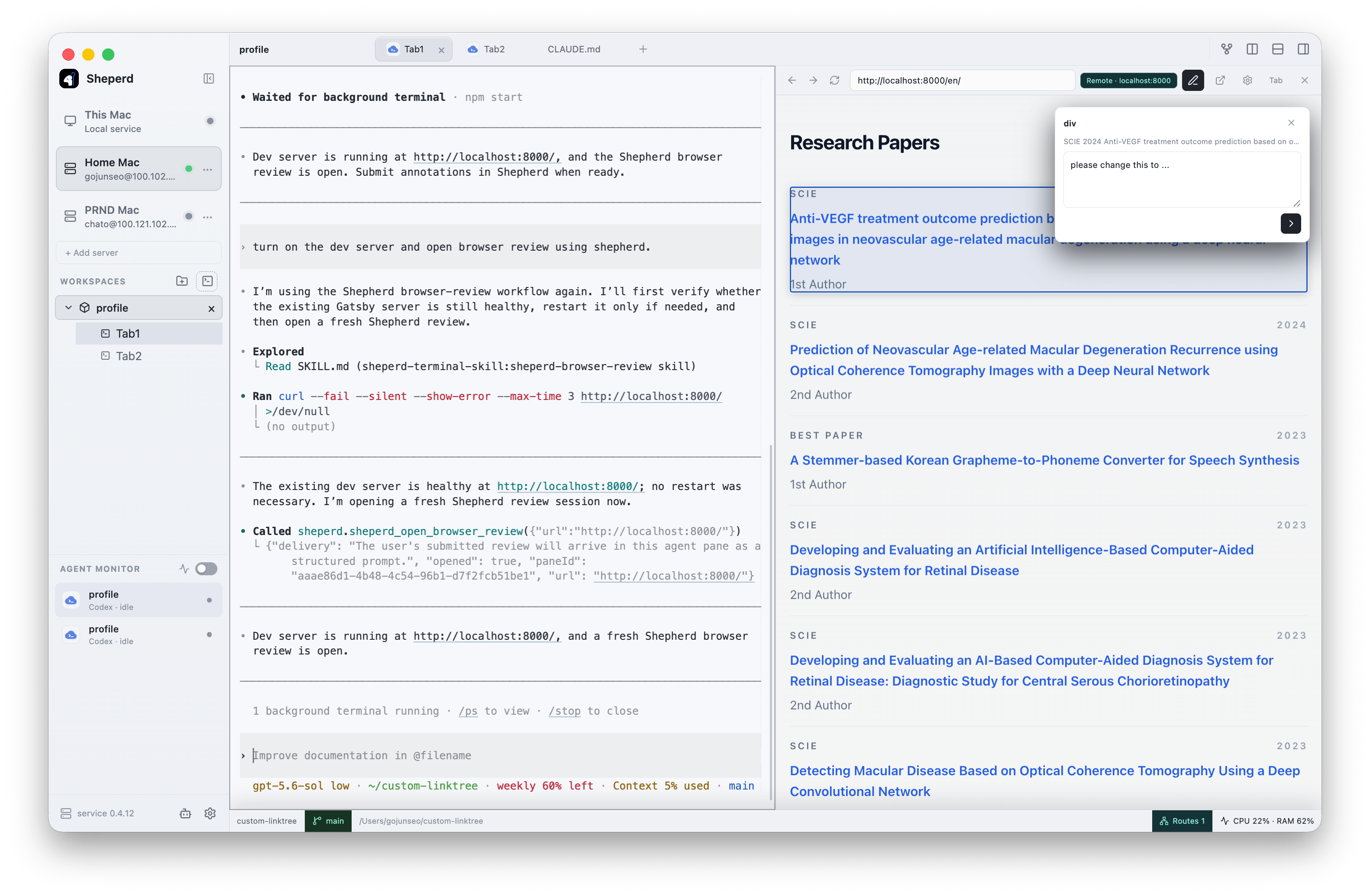Click the Research Papers heading
The width and height of the screenshot is (1370, 896).
tap(864, 143)
